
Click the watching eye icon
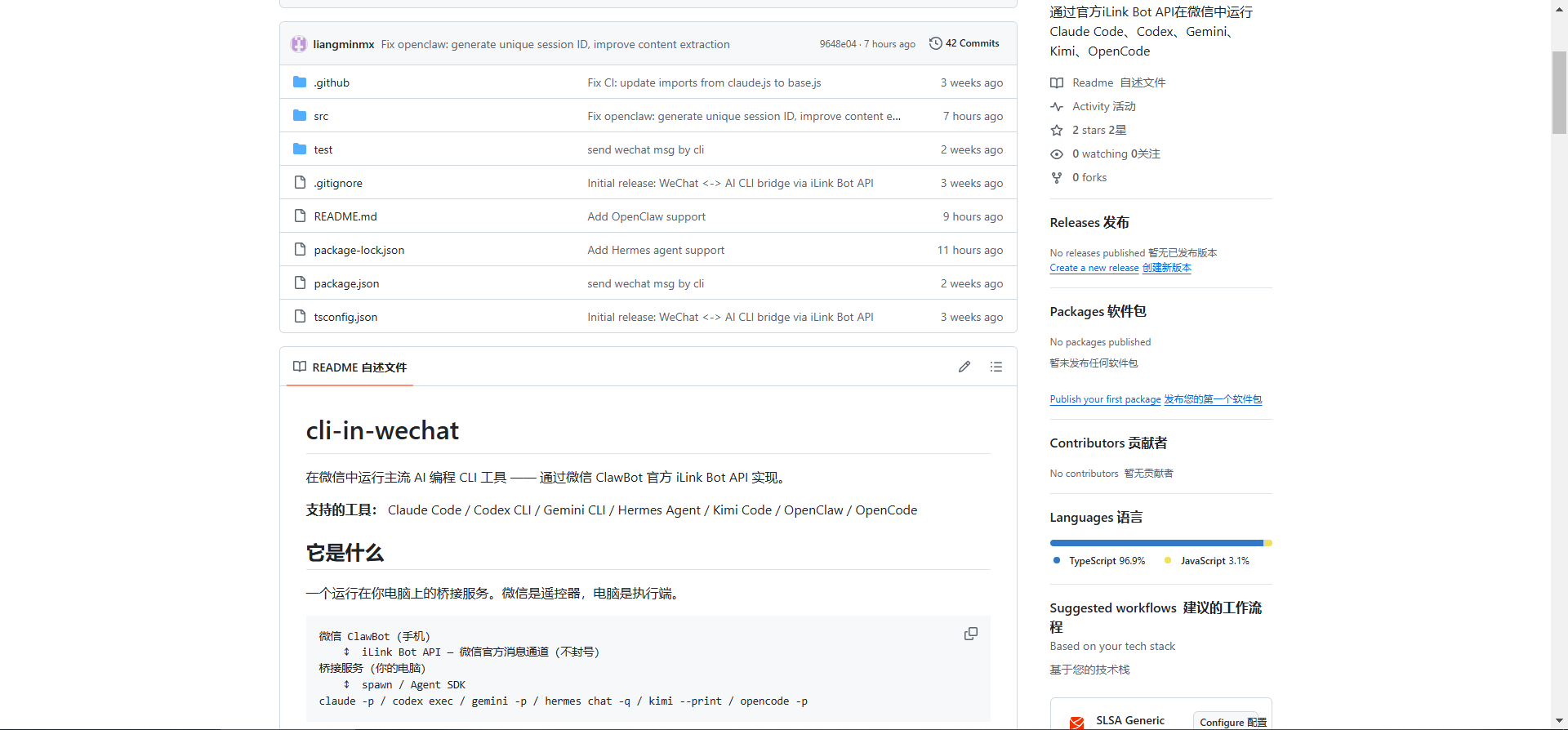[1057, 154]
